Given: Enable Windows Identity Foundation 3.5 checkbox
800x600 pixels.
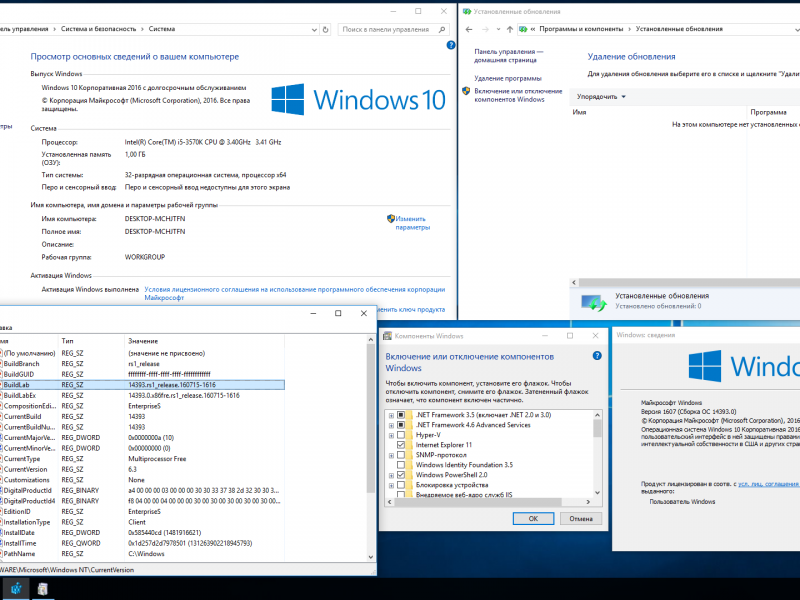Looking at the screenshot, I should point(401,465).
